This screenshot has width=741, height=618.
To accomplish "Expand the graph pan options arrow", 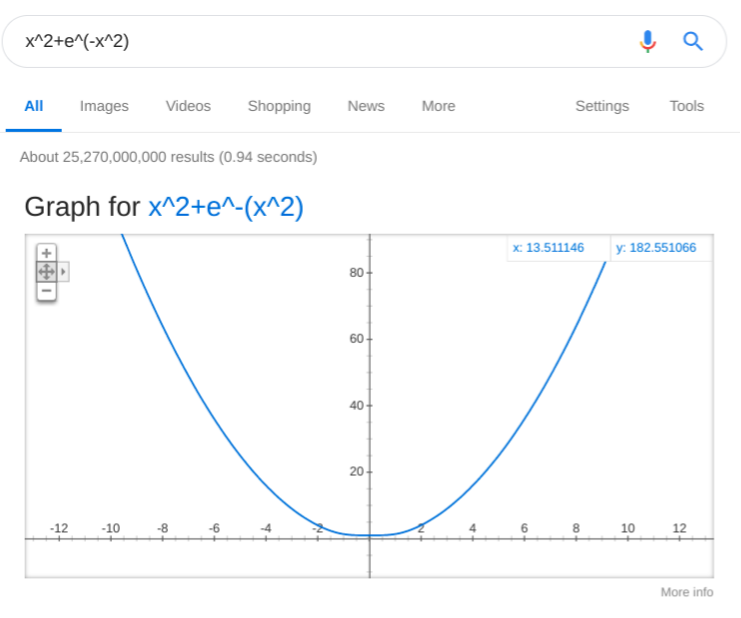I will (64, 272).
